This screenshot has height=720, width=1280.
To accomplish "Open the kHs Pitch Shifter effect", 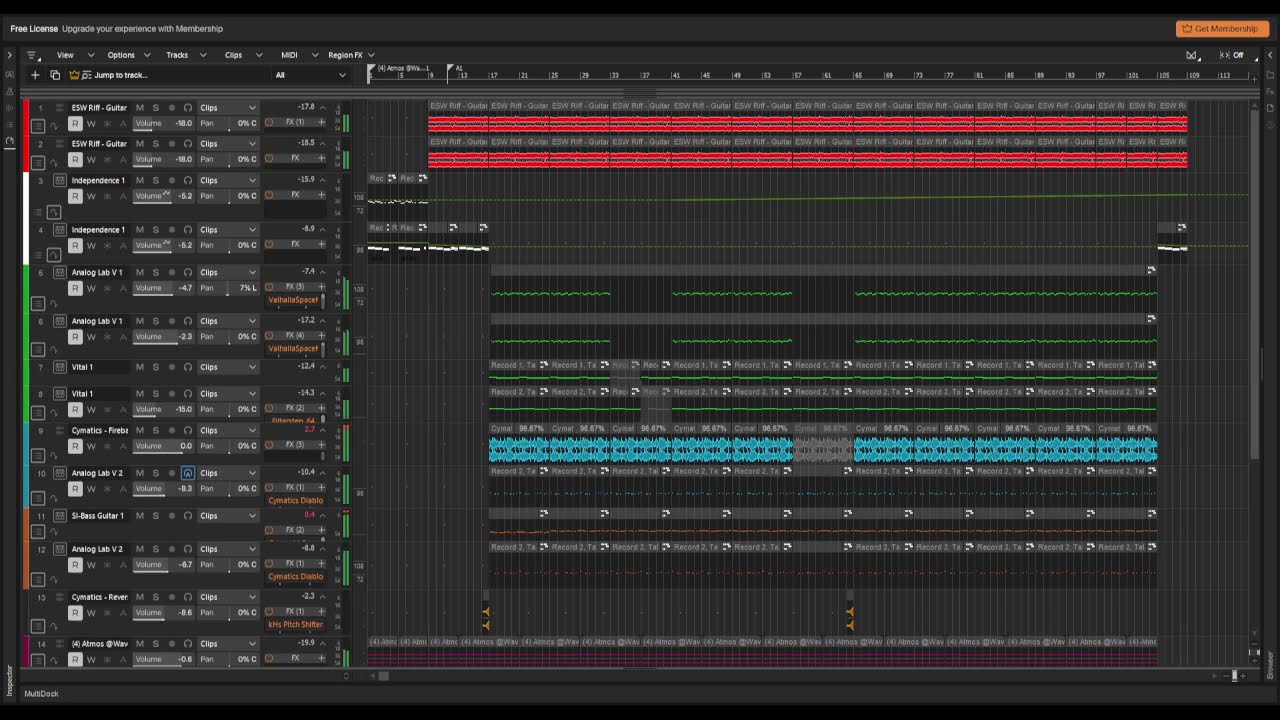I will tap(295, 625).
